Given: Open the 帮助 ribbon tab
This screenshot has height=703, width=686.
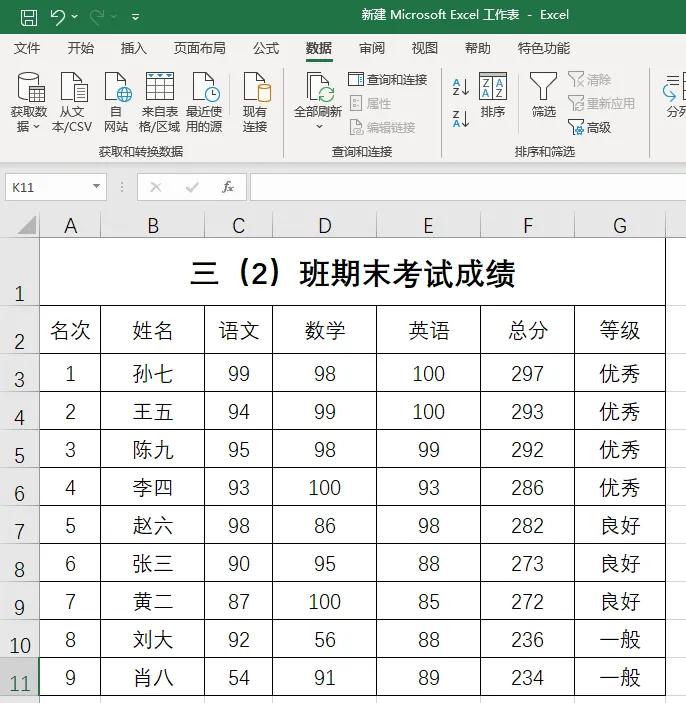Looking at the screenshot, I should (478, 48).
